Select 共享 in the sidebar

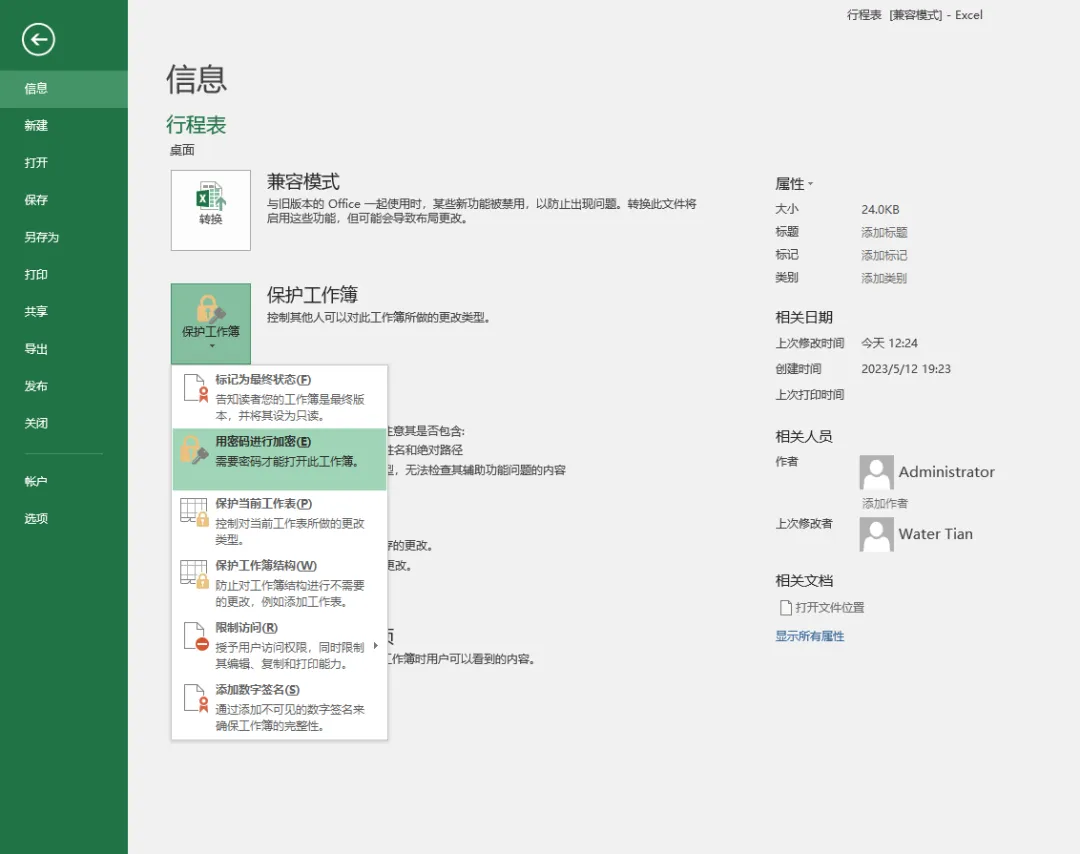(x=63, y=311)
